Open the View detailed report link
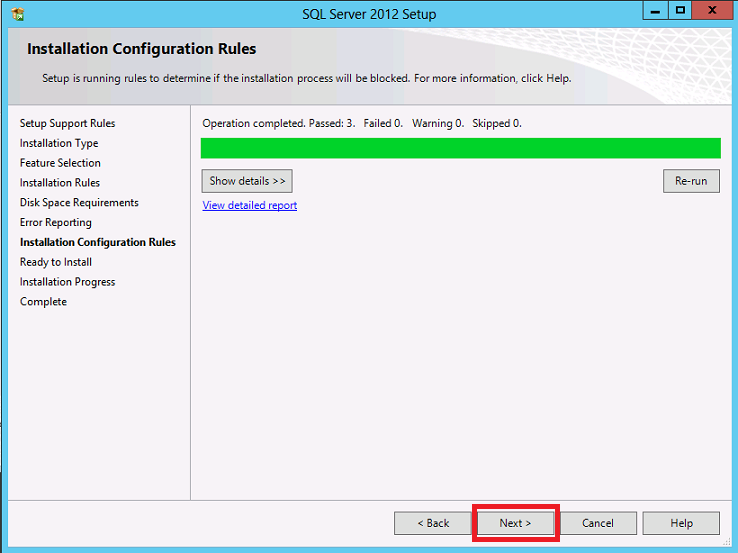 (x=249, y=205)
